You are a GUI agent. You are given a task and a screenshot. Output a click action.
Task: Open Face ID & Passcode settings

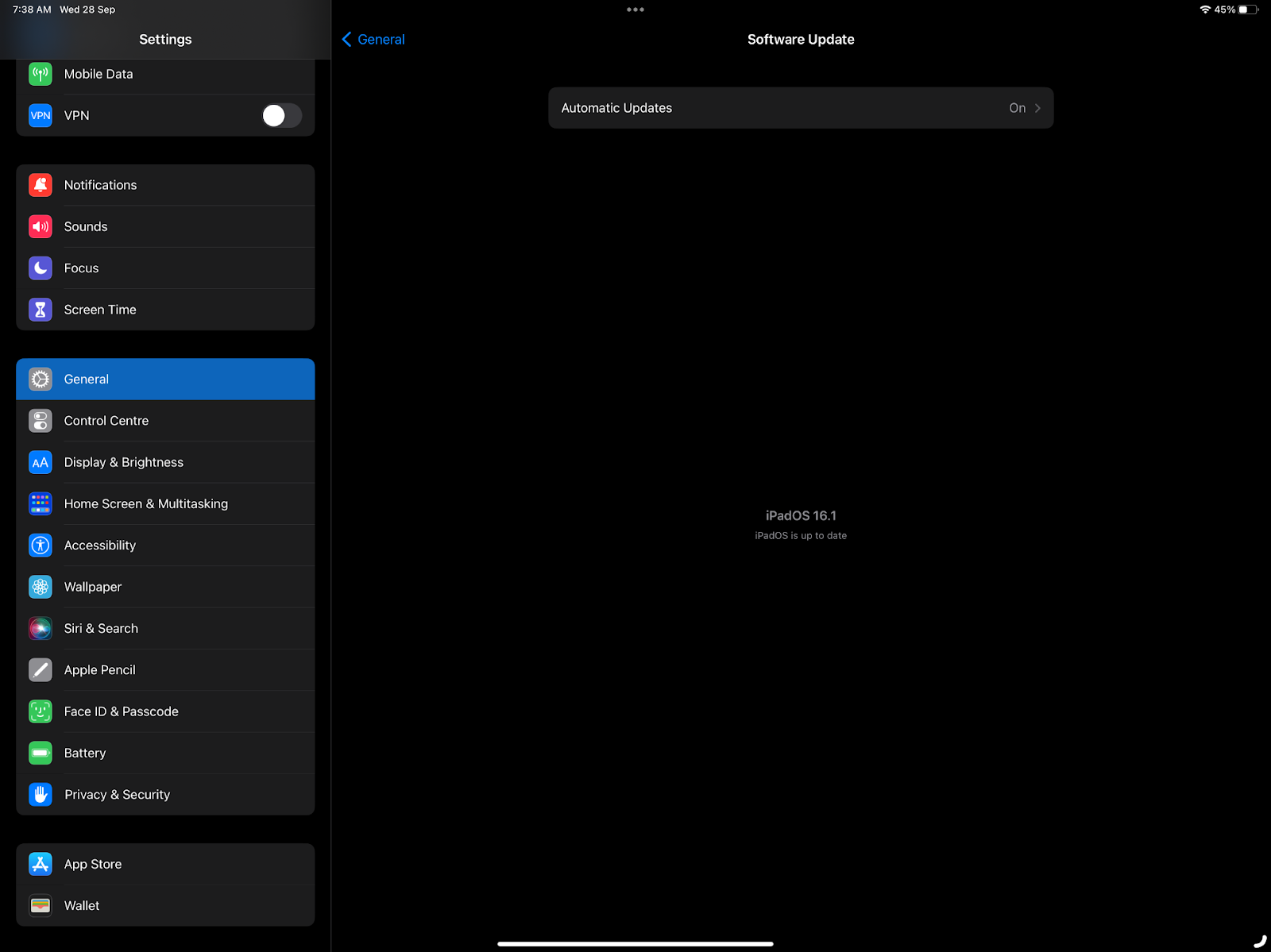coord(165,711)
